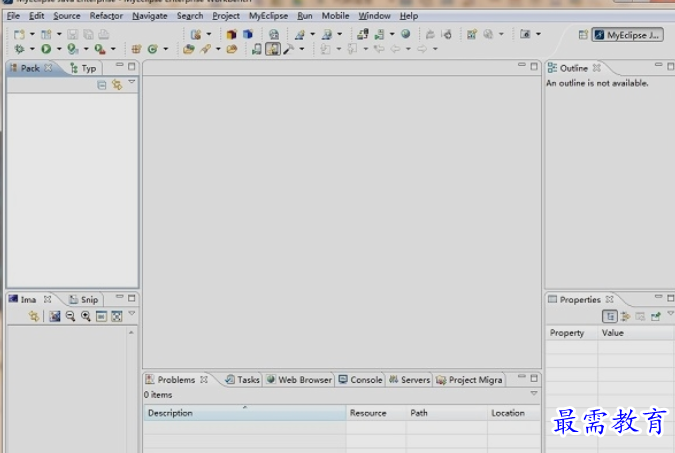Open the File menu
The image size is (675, 453).
click(x=13, y=16)
